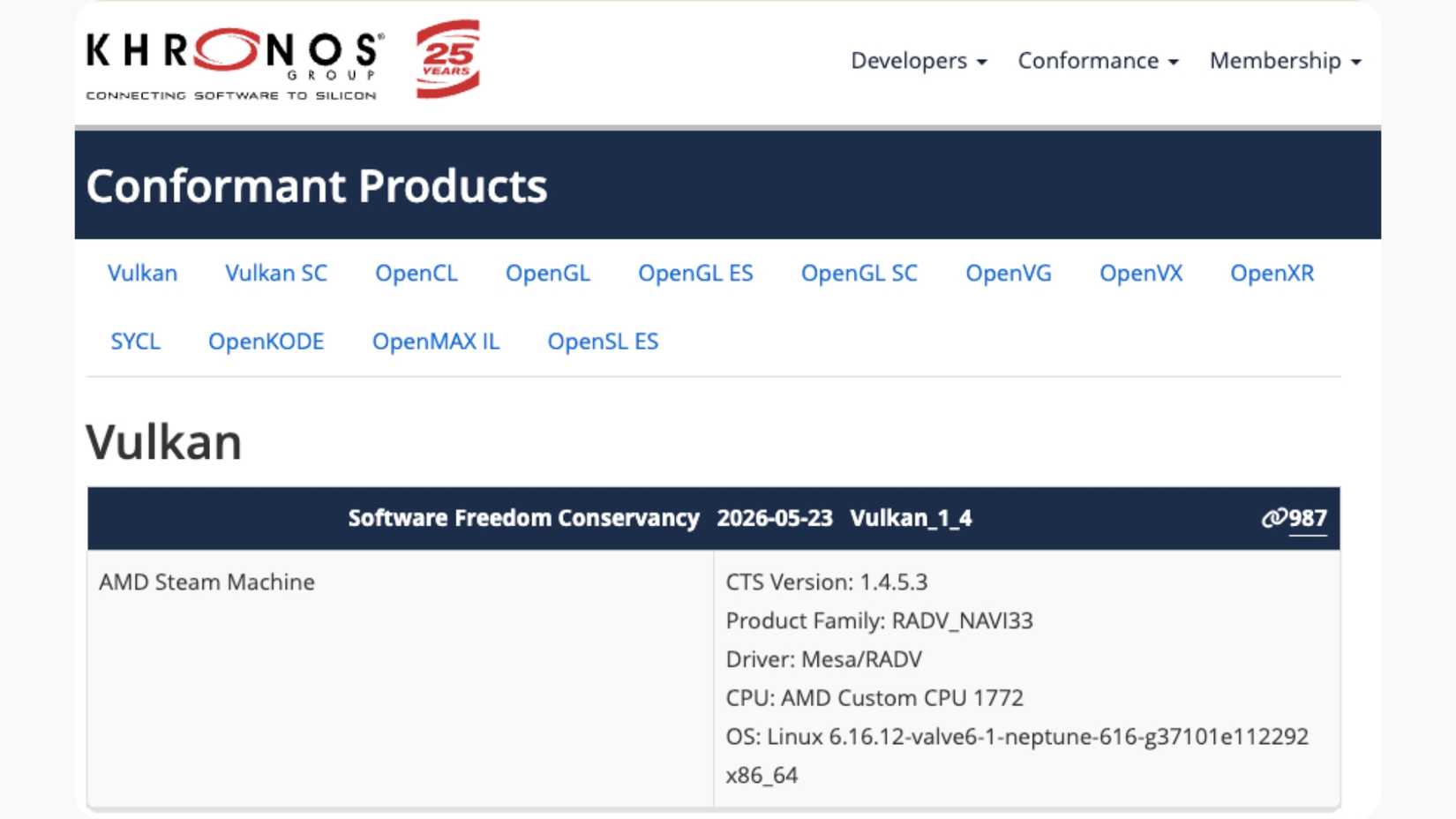Open the Developers dropdown menu

pyautogui.click(x=919, y=61)
